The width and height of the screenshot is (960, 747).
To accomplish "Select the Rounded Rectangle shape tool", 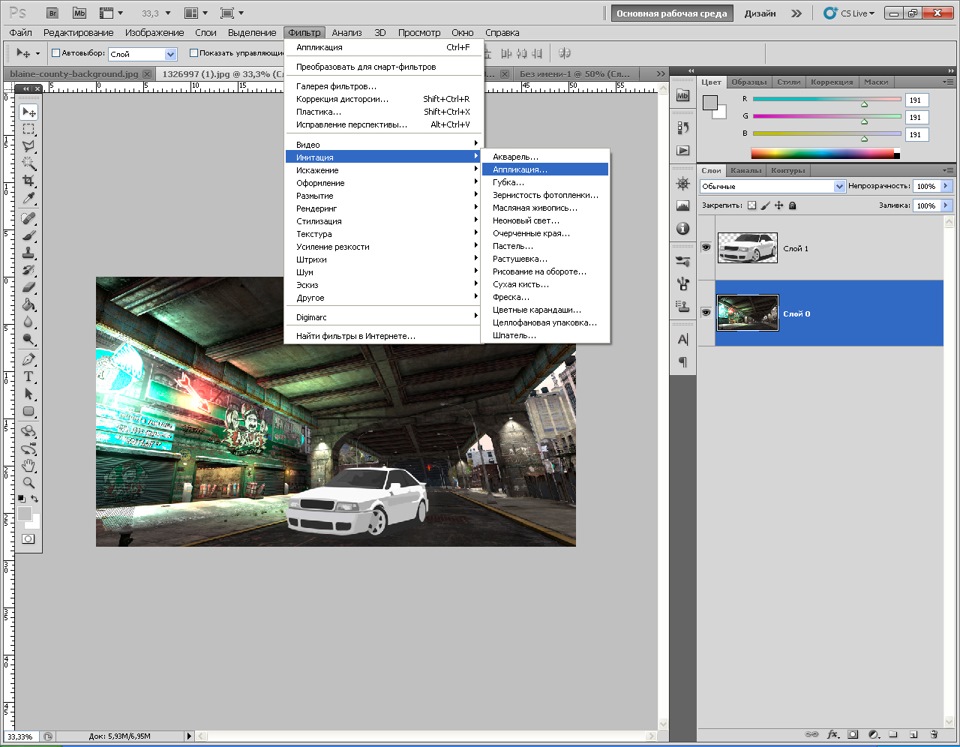I will tap(28, 411).
